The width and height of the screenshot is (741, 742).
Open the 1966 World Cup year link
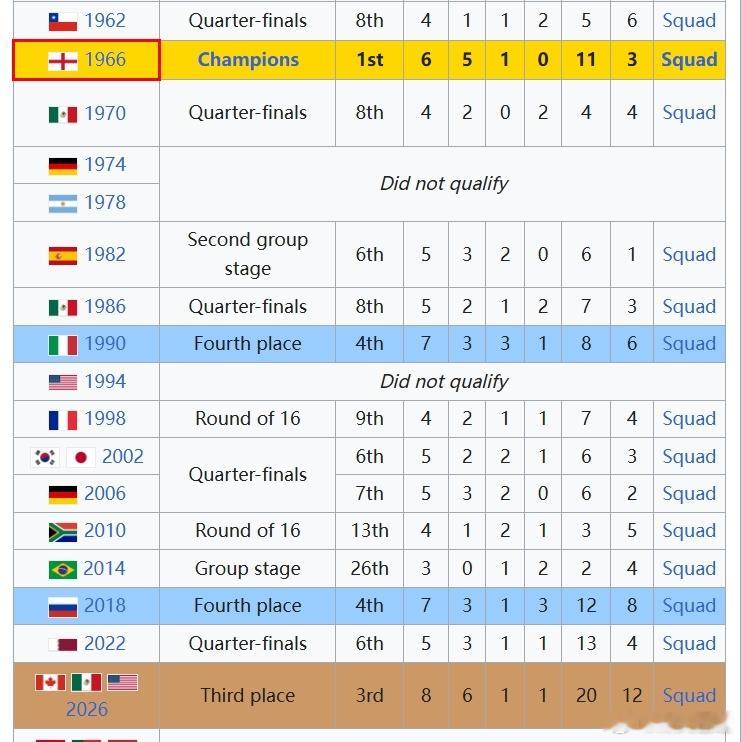click(x=105, y=60)
